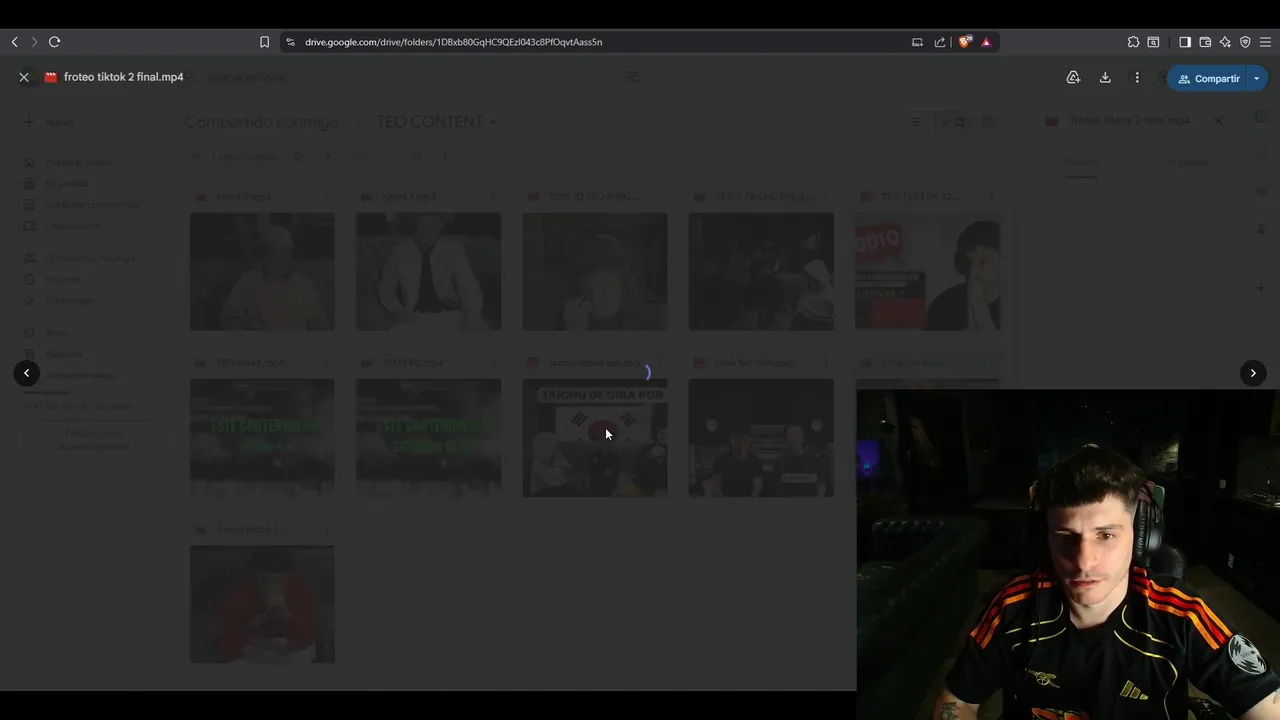Click the share page icon in address bar
Image resolution: width=1280 pixels, height=720 pixels.
click(x=940, y=42)
